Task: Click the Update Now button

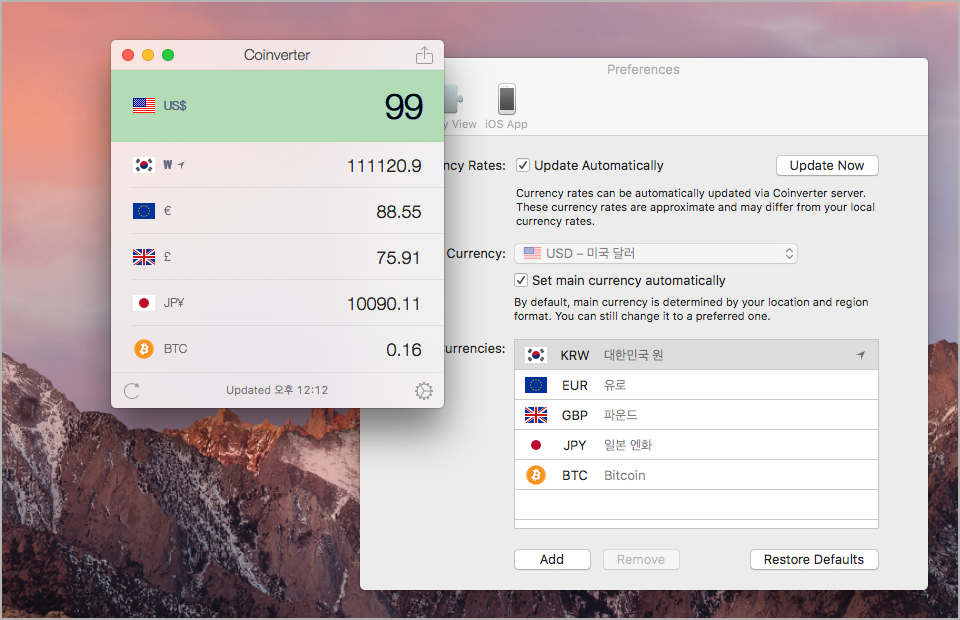Action: pos(827,165)
